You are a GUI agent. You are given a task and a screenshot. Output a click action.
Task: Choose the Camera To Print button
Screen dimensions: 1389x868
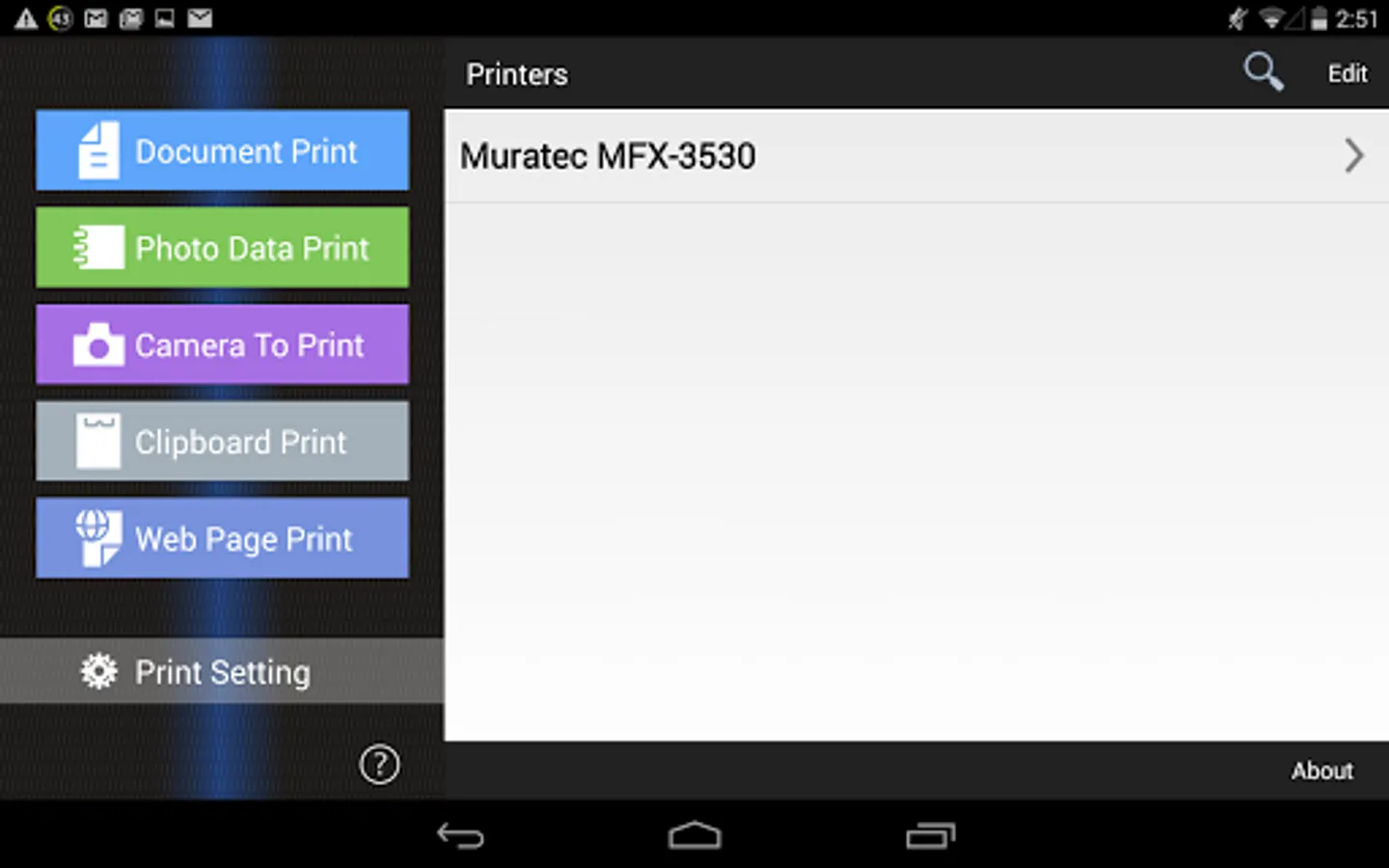pyautogui.click(x=222, y=344)
